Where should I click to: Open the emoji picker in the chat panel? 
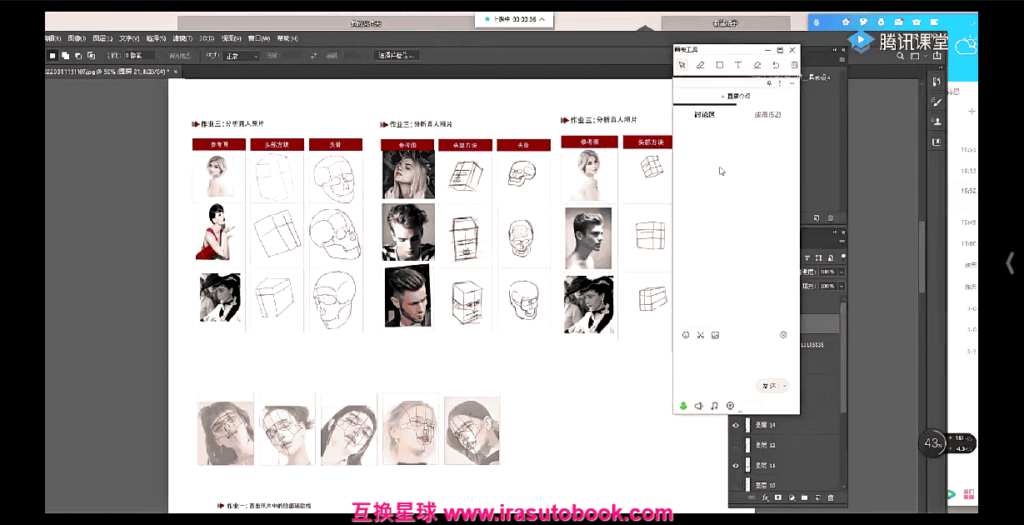(686, 335)
